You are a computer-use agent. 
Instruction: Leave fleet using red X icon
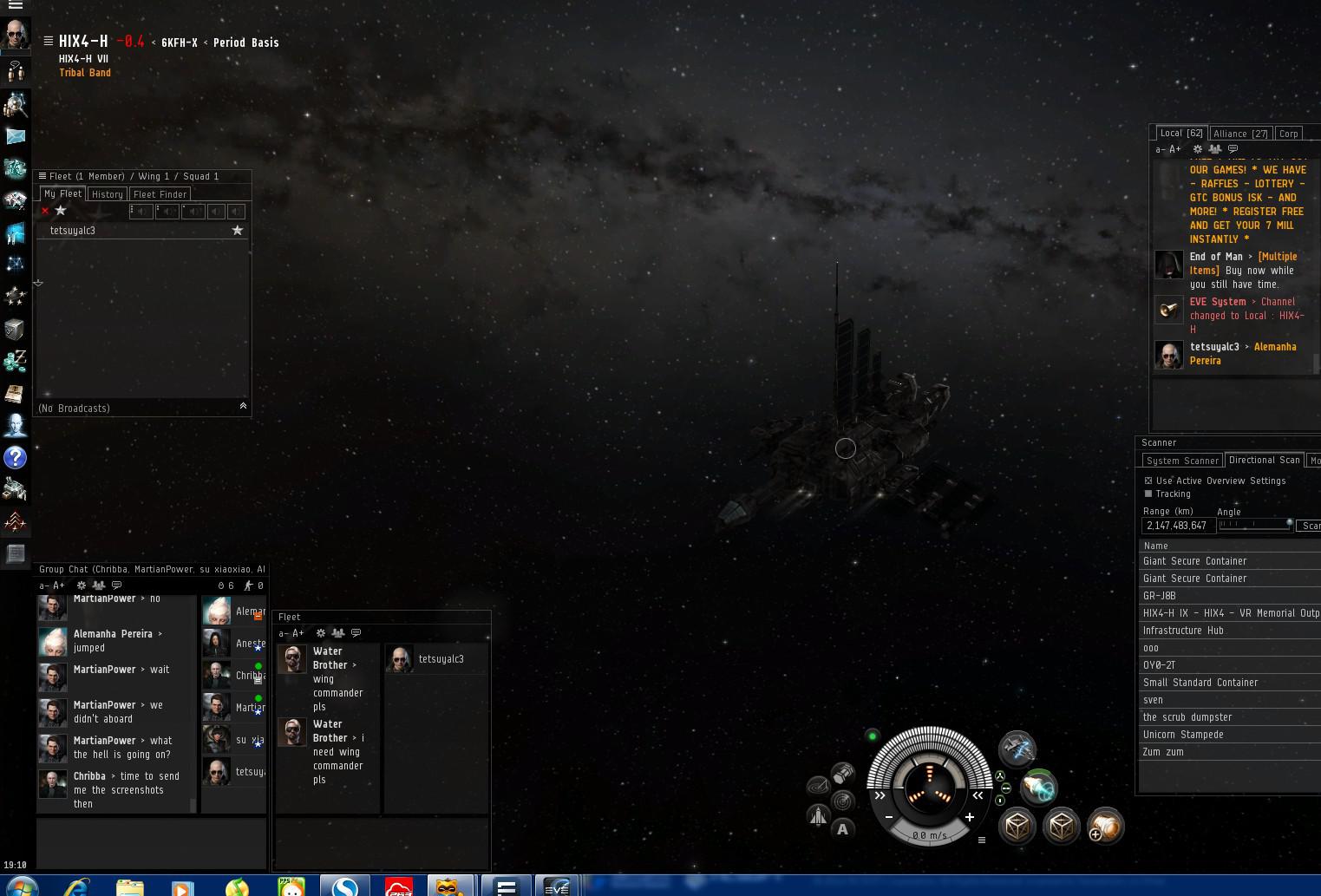click(x=45, y=211)
